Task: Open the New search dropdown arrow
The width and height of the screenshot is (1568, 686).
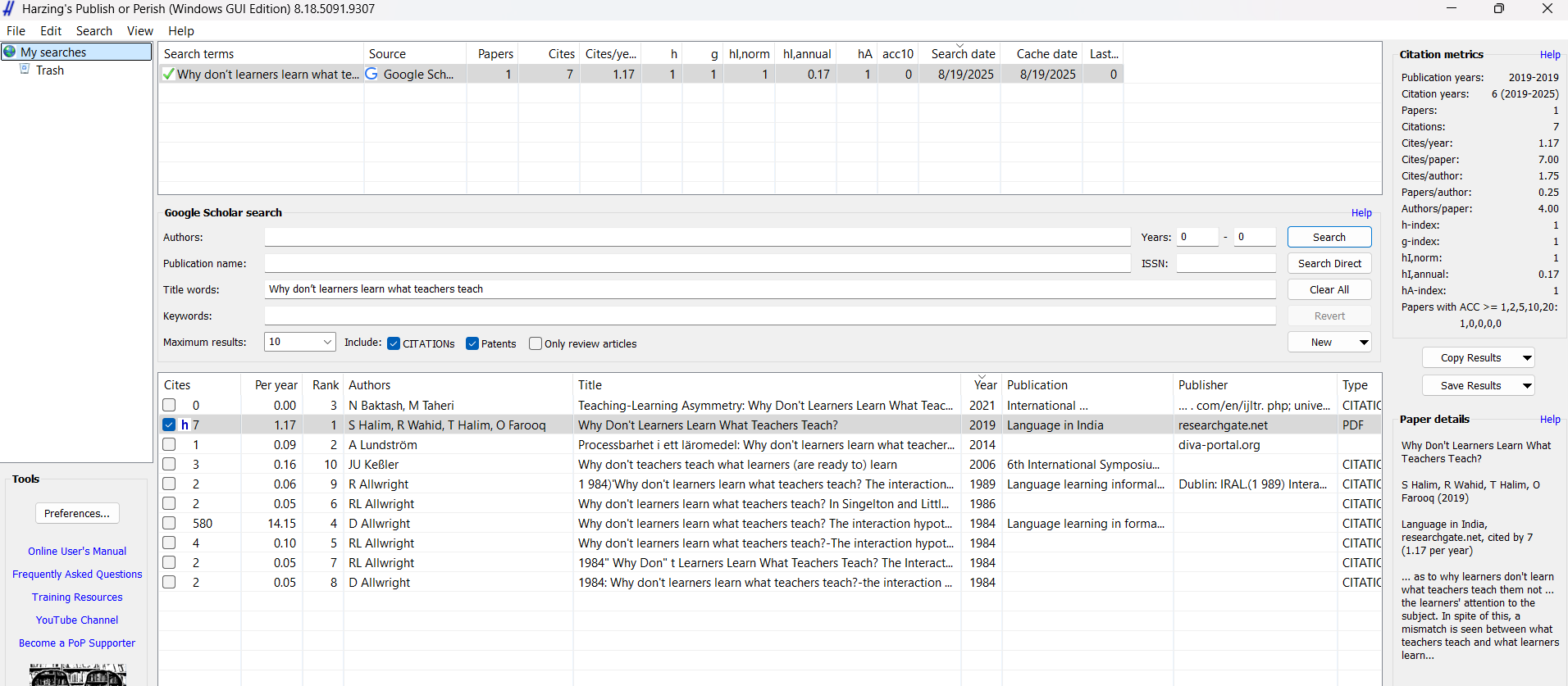Action: [1364, 343]
